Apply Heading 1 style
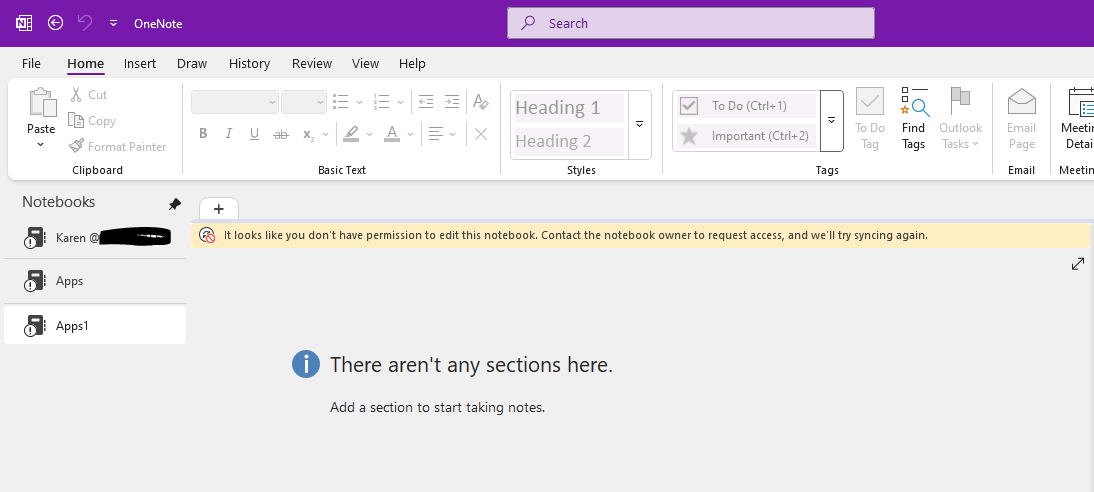1094x492 pixels. 569,107
